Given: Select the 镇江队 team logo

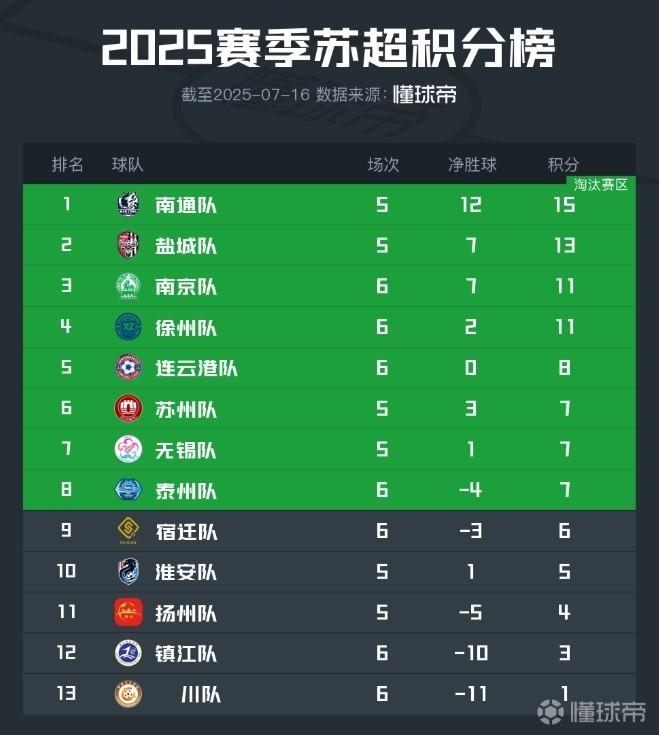Looking at the screenshot, I should [129, 654].
